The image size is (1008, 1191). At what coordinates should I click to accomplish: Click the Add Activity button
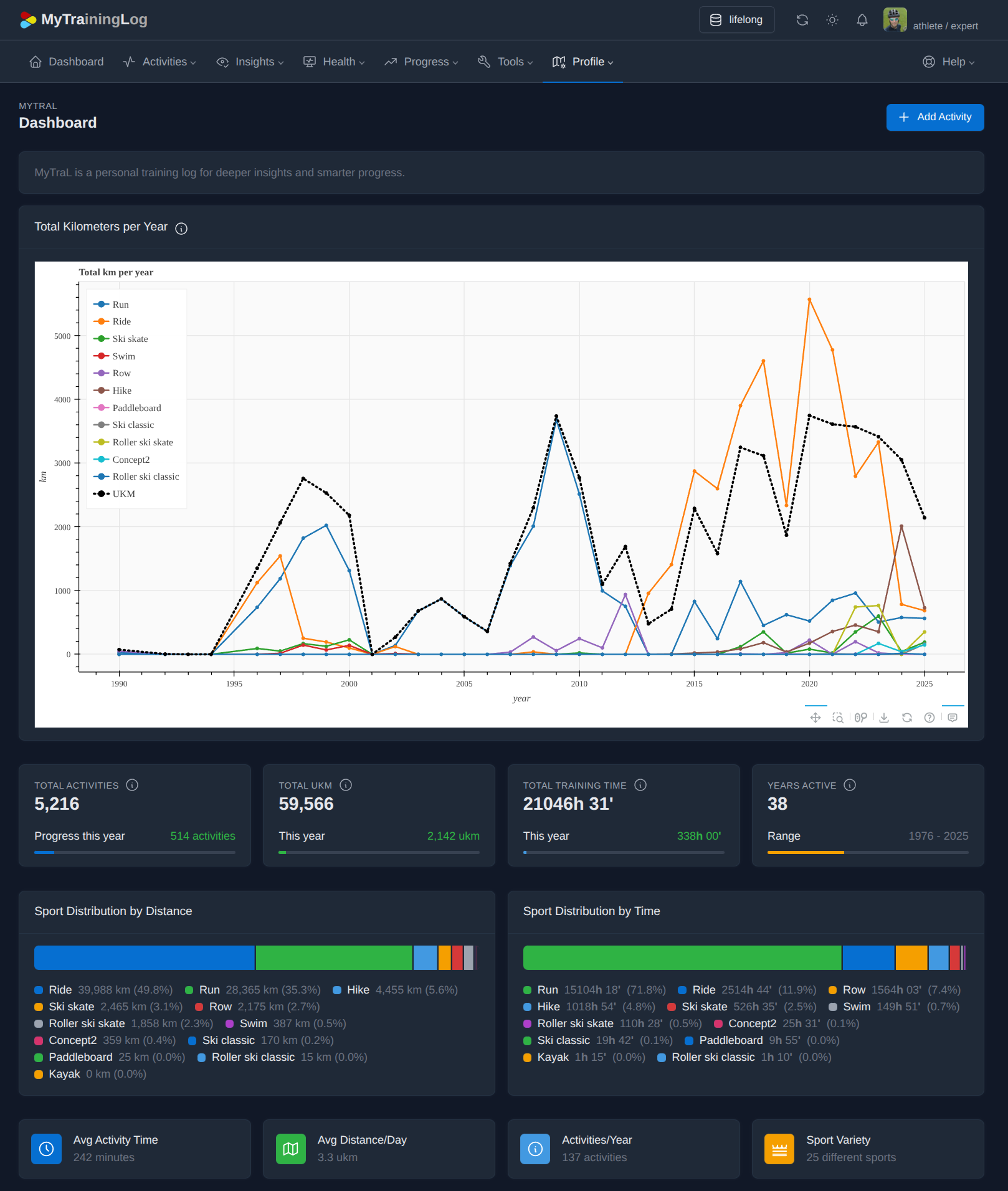tap(934, 117)
